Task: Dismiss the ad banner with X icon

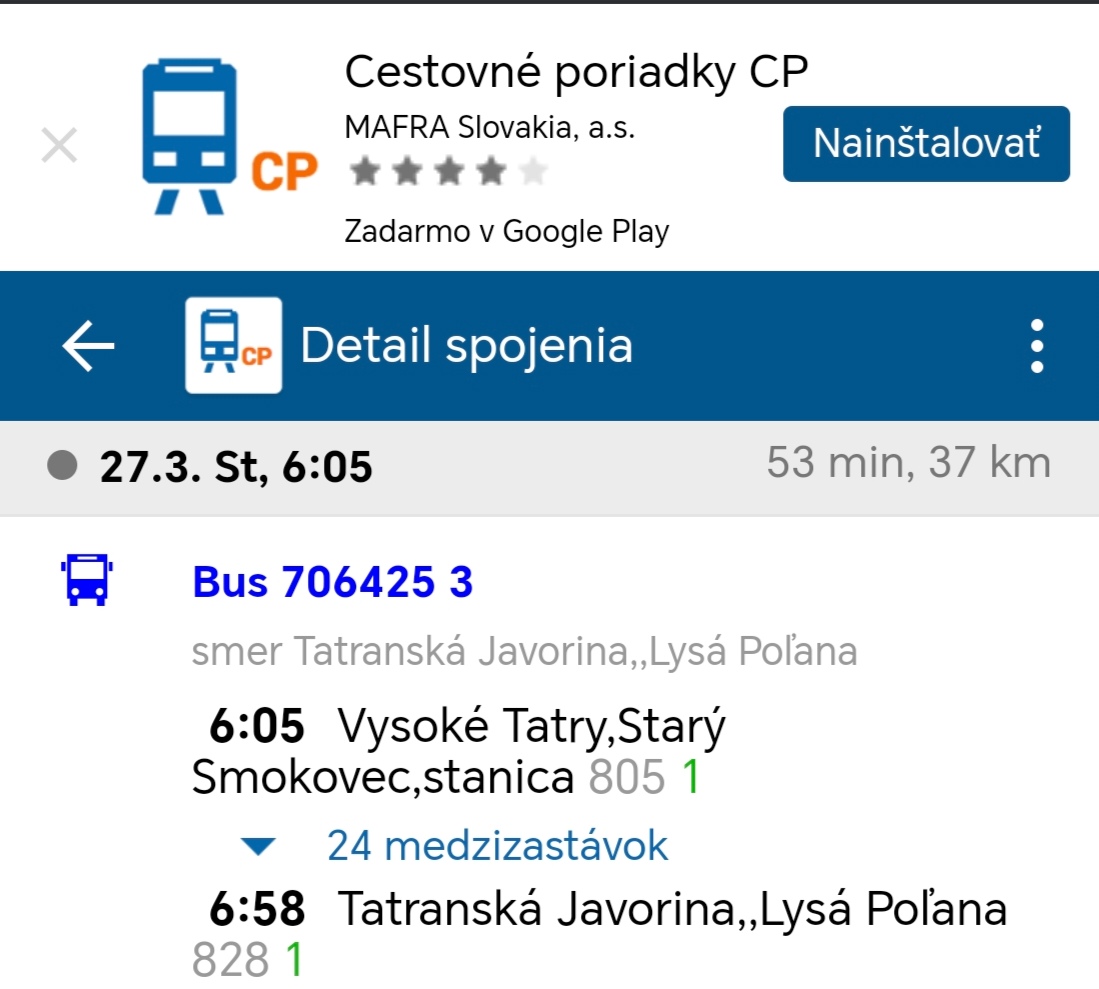Action: point(59,146)
